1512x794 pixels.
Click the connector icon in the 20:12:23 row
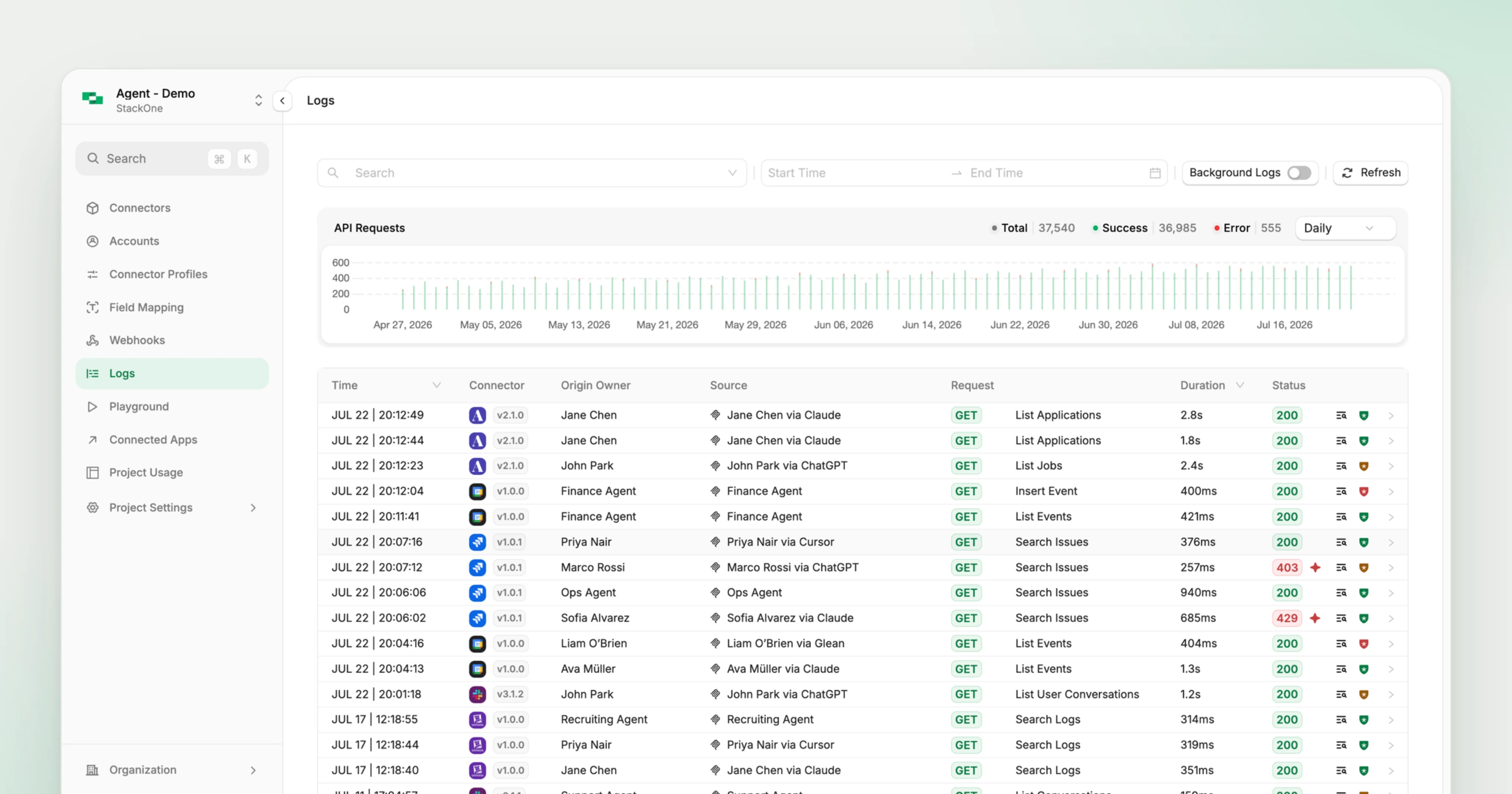pyautogui.click(x=477, y=466)
